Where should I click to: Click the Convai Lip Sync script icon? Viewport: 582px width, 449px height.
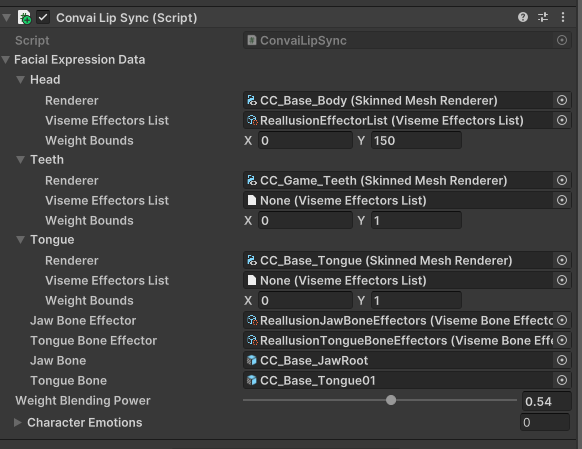pyautogui.click(x=24, y=17)
